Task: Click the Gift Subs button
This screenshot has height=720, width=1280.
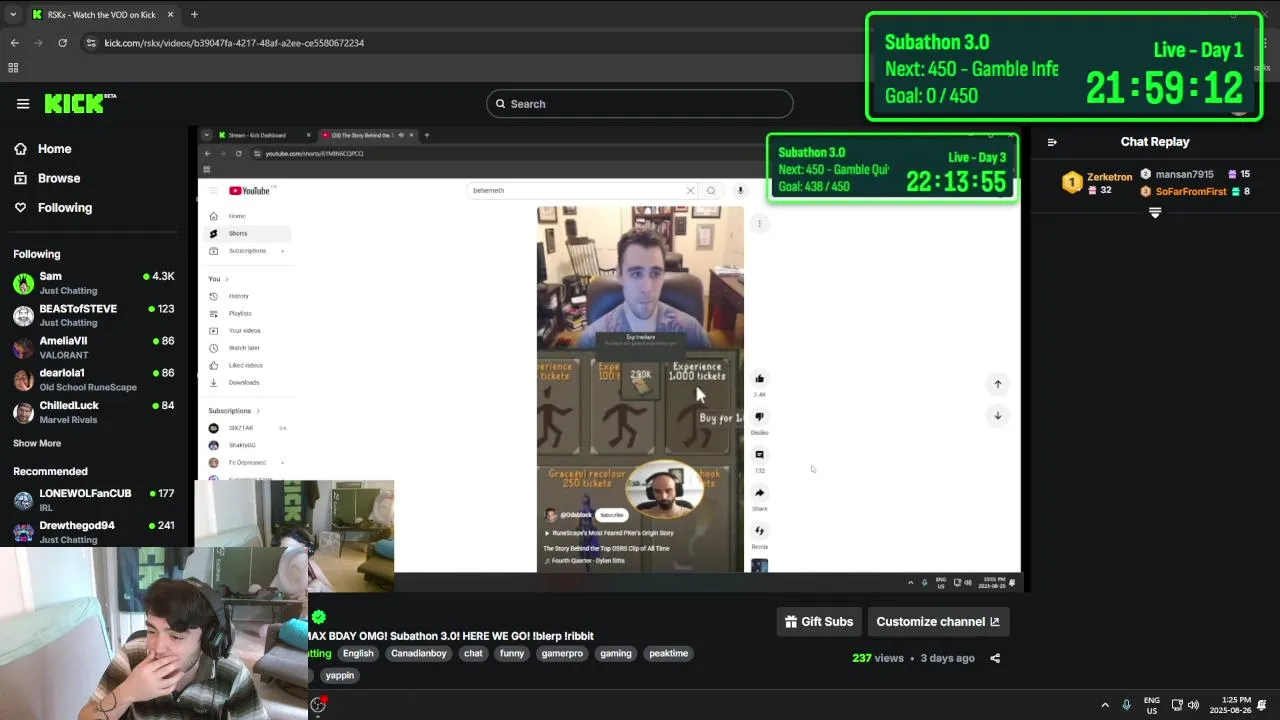Action: pyautogui.click(x=819, y=622)
